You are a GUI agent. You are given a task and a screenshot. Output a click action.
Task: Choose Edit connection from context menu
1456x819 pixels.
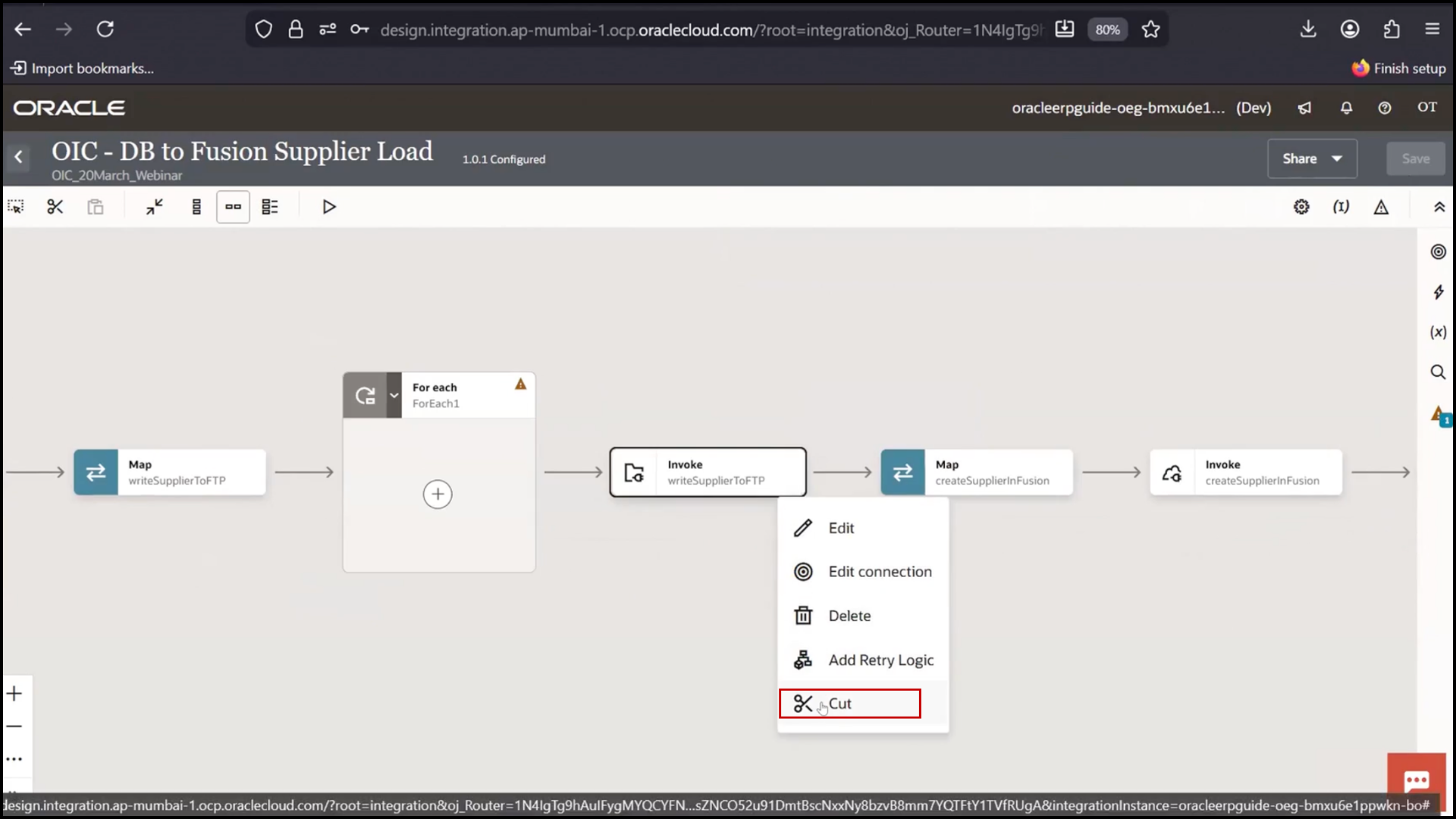(x=863, y=572)
